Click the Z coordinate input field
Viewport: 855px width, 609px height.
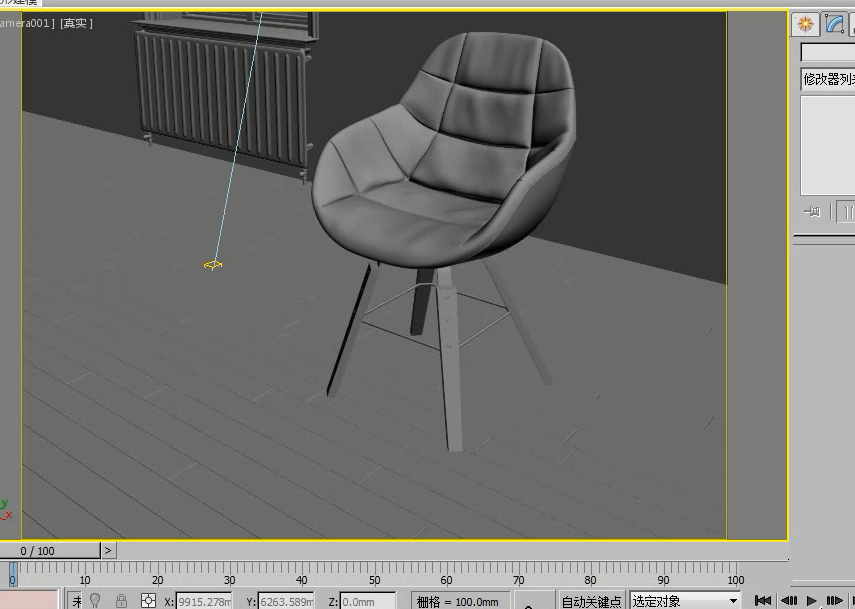[x=368, y=602]
